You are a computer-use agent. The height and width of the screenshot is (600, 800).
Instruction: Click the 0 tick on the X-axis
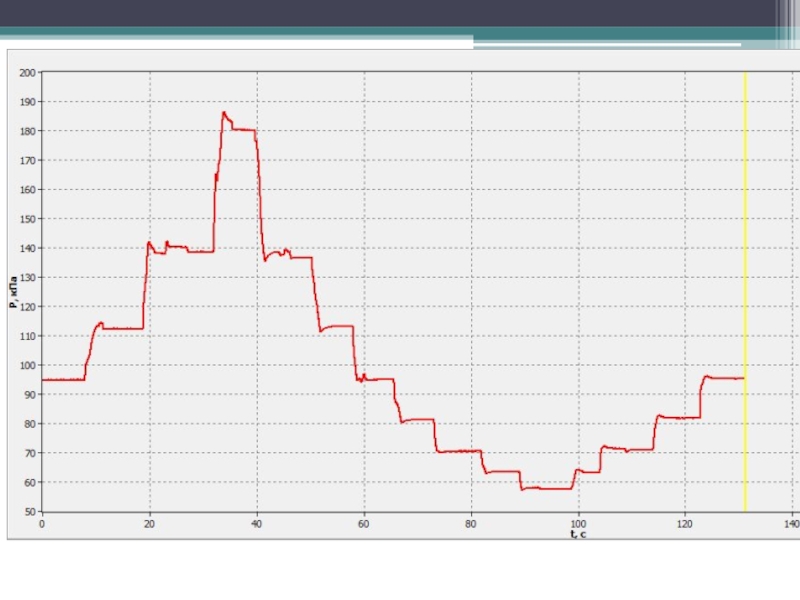42,523
